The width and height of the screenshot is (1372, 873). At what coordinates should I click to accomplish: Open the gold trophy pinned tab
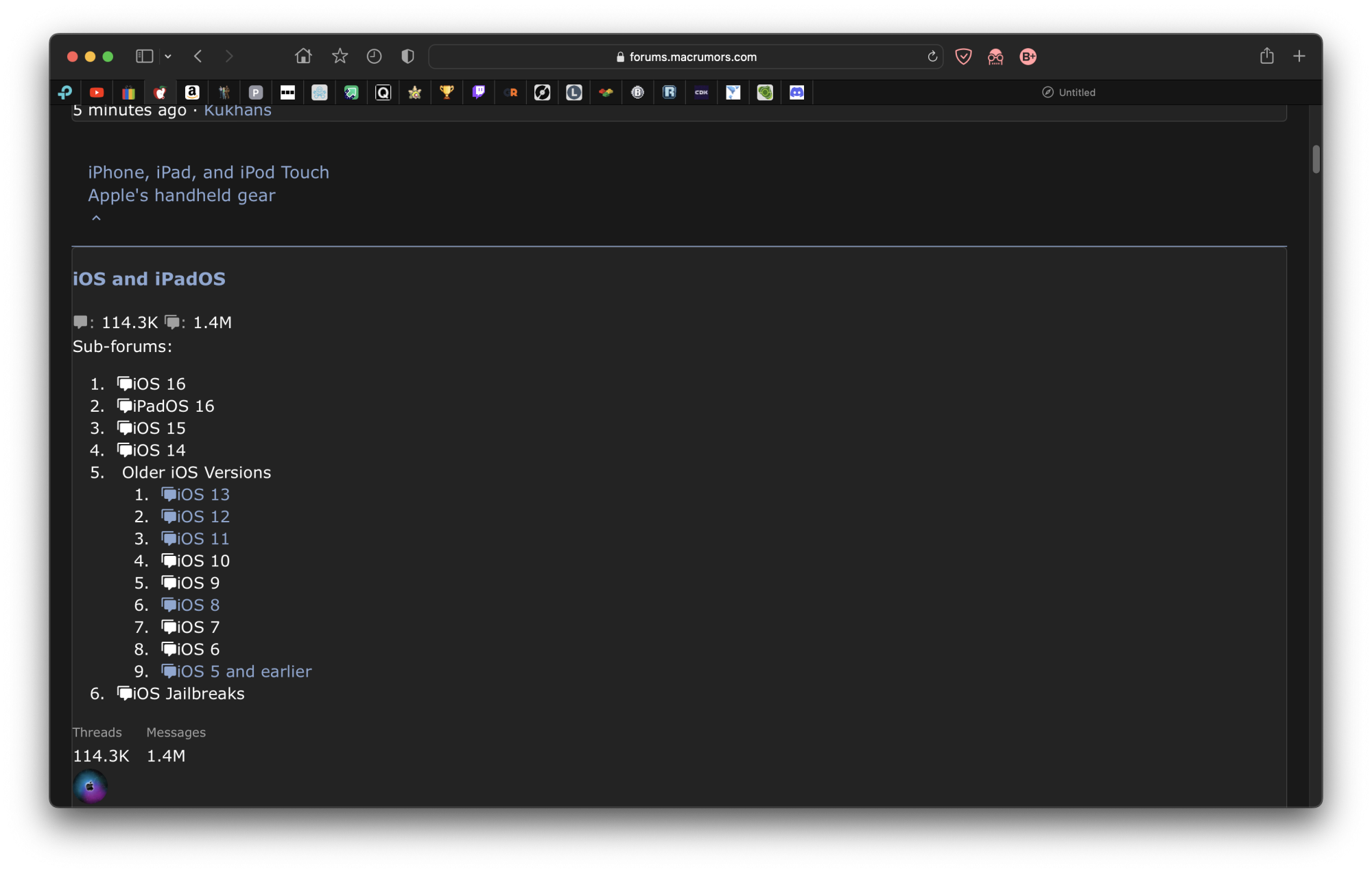(x=447, y=93)
